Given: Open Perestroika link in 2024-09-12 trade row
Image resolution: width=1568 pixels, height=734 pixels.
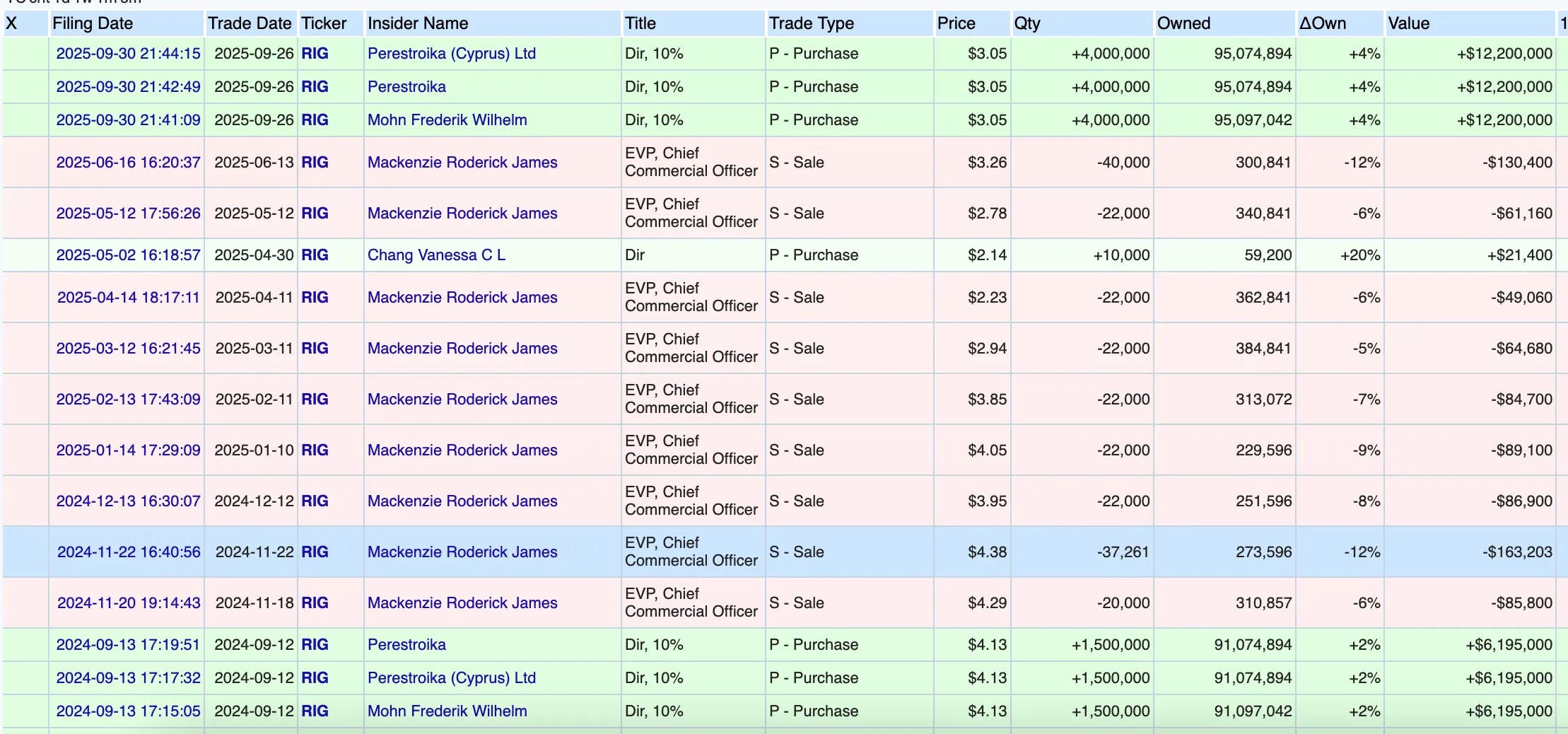Looking at the screenshot, I should click(x=406, y=645).
